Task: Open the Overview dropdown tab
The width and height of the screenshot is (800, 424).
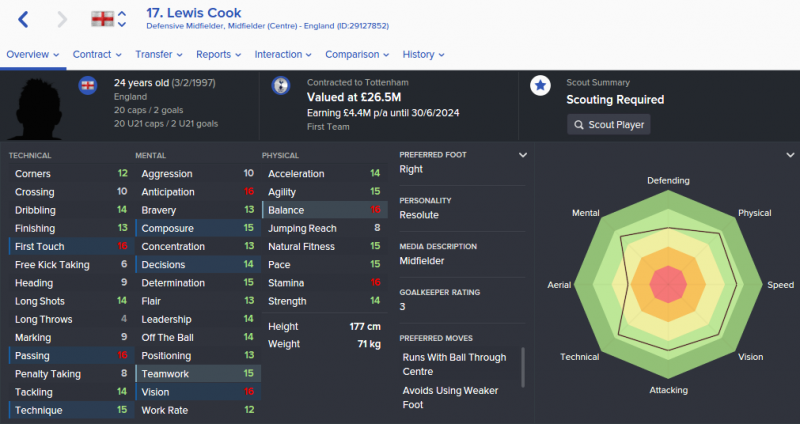Action: click(33, 54)
